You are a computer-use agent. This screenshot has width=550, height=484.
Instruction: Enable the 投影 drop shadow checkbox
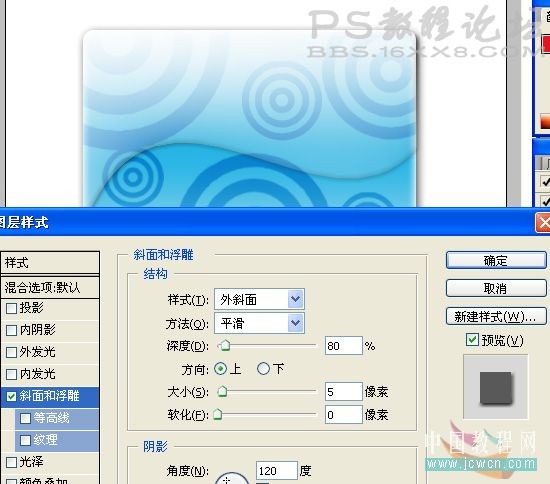click(12, 308)
